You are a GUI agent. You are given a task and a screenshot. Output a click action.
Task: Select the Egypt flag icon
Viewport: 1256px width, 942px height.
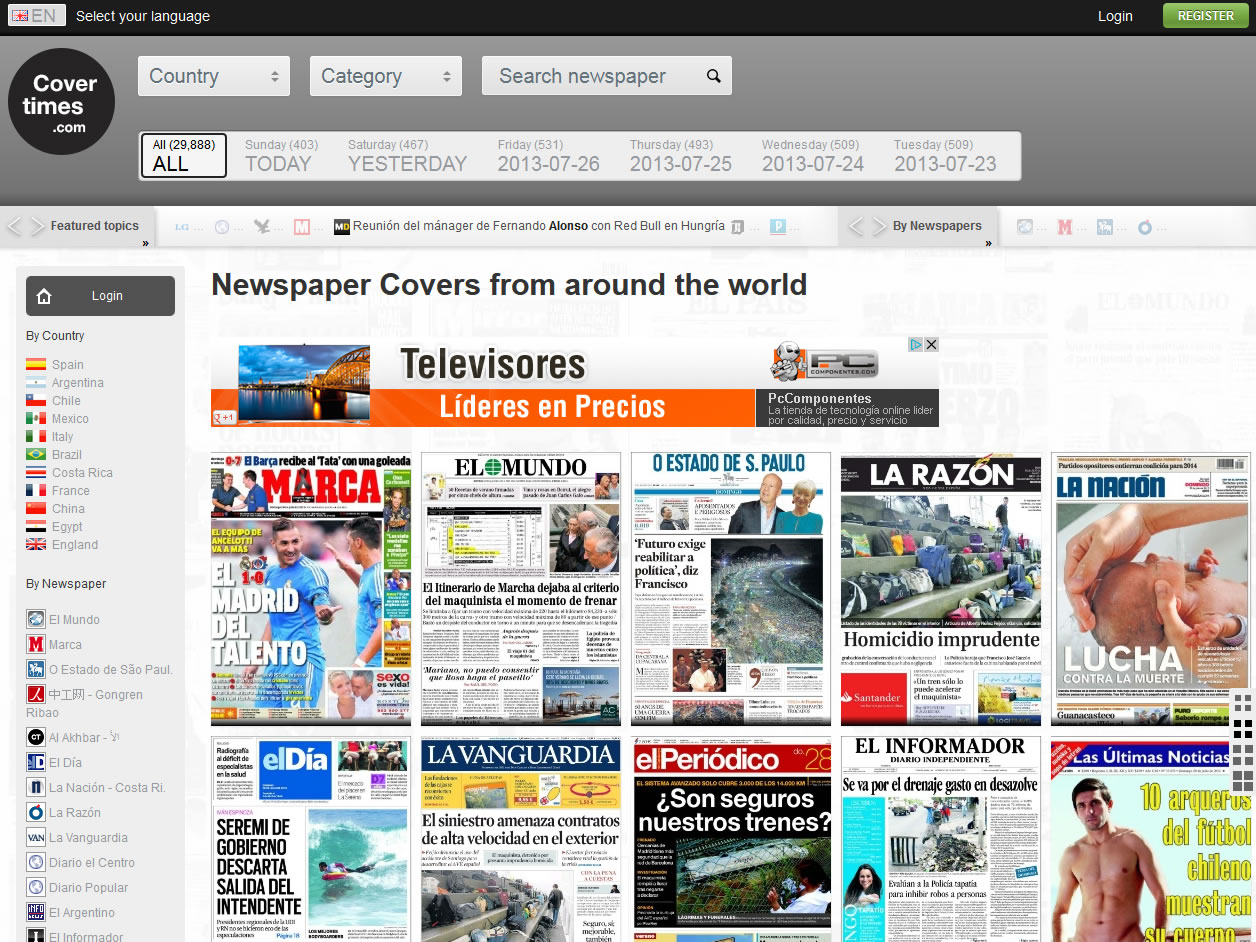(36, 527)
